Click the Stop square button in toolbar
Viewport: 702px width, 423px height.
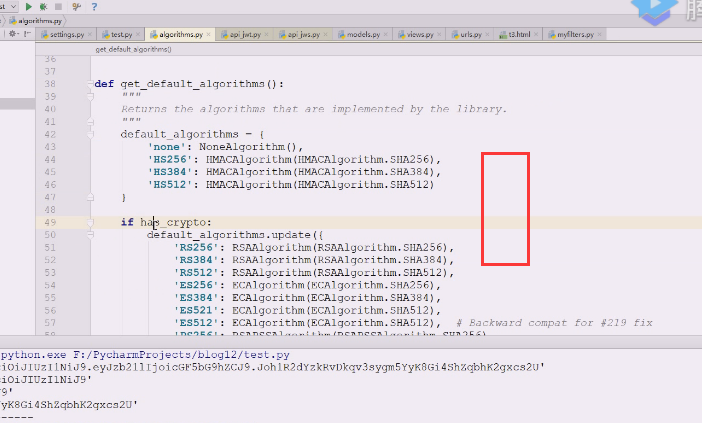[x=58, y=6]
